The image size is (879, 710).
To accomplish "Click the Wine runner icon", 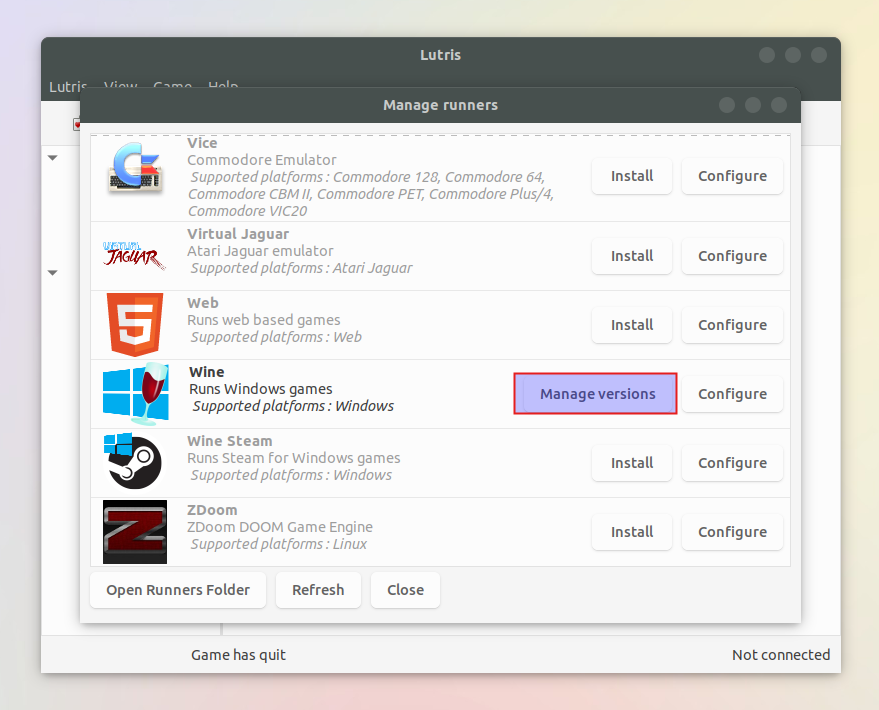I will point(135,393).
